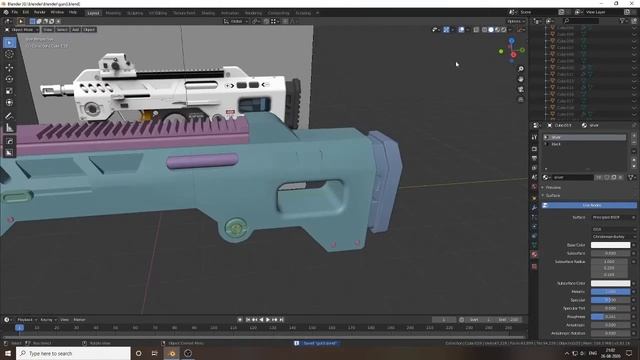This screenshot has height=360, width=640.
Task: Collapse the Surface panel
Action: pos(553,196)
